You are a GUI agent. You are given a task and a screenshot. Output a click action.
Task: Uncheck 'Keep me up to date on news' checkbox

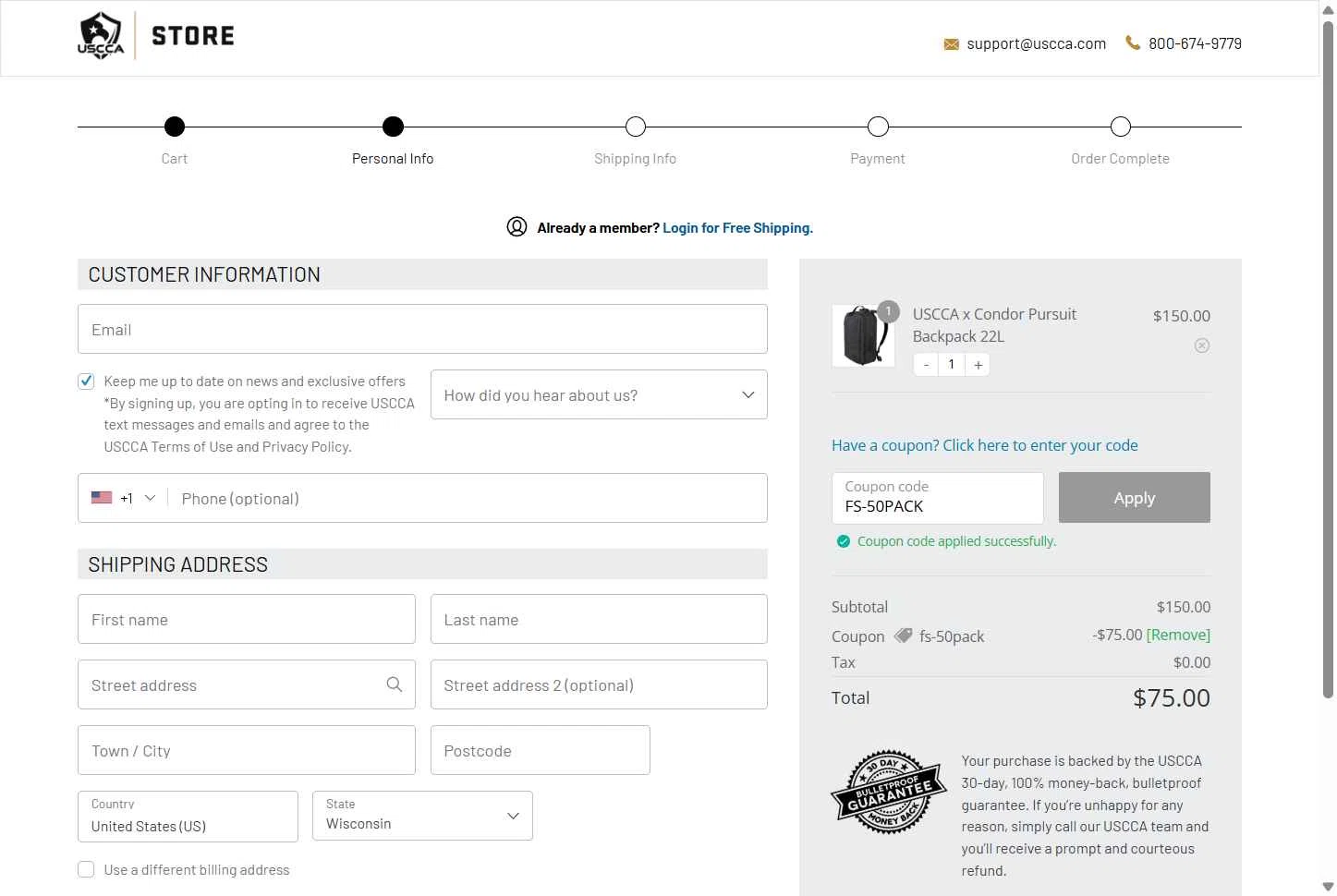pos(86,381)
